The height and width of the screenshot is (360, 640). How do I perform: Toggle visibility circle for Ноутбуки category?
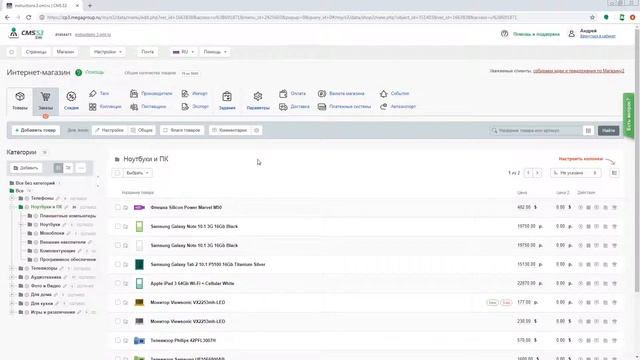click(x=36, y=224)
